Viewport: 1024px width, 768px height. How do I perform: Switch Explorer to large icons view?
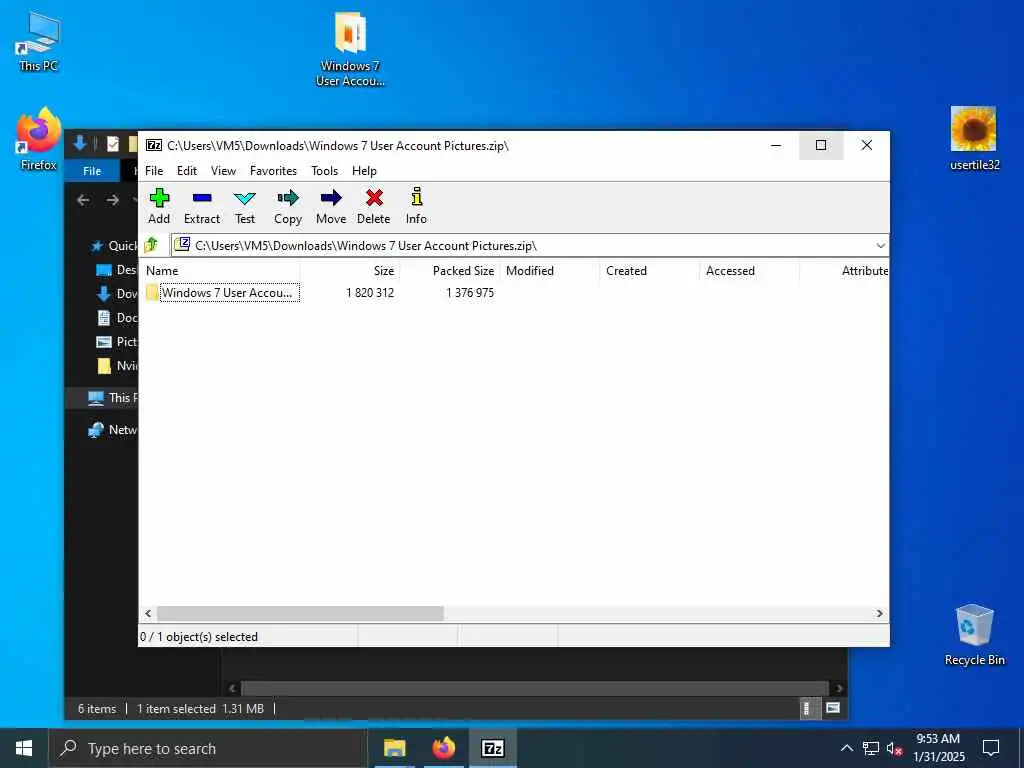[832, 708]
